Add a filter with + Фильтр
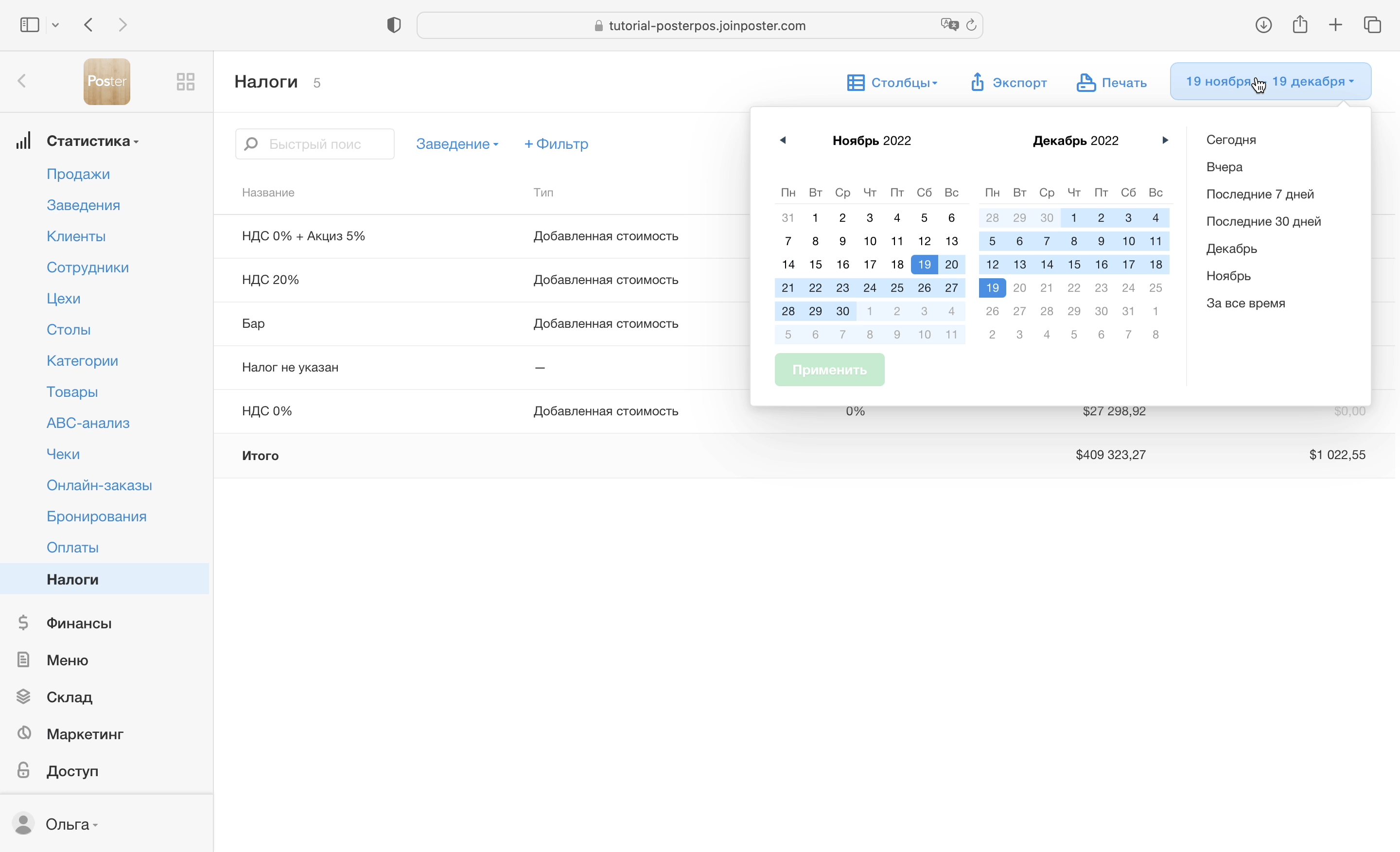The height and width of the screenshot is (852, 1400). point(556,144)
